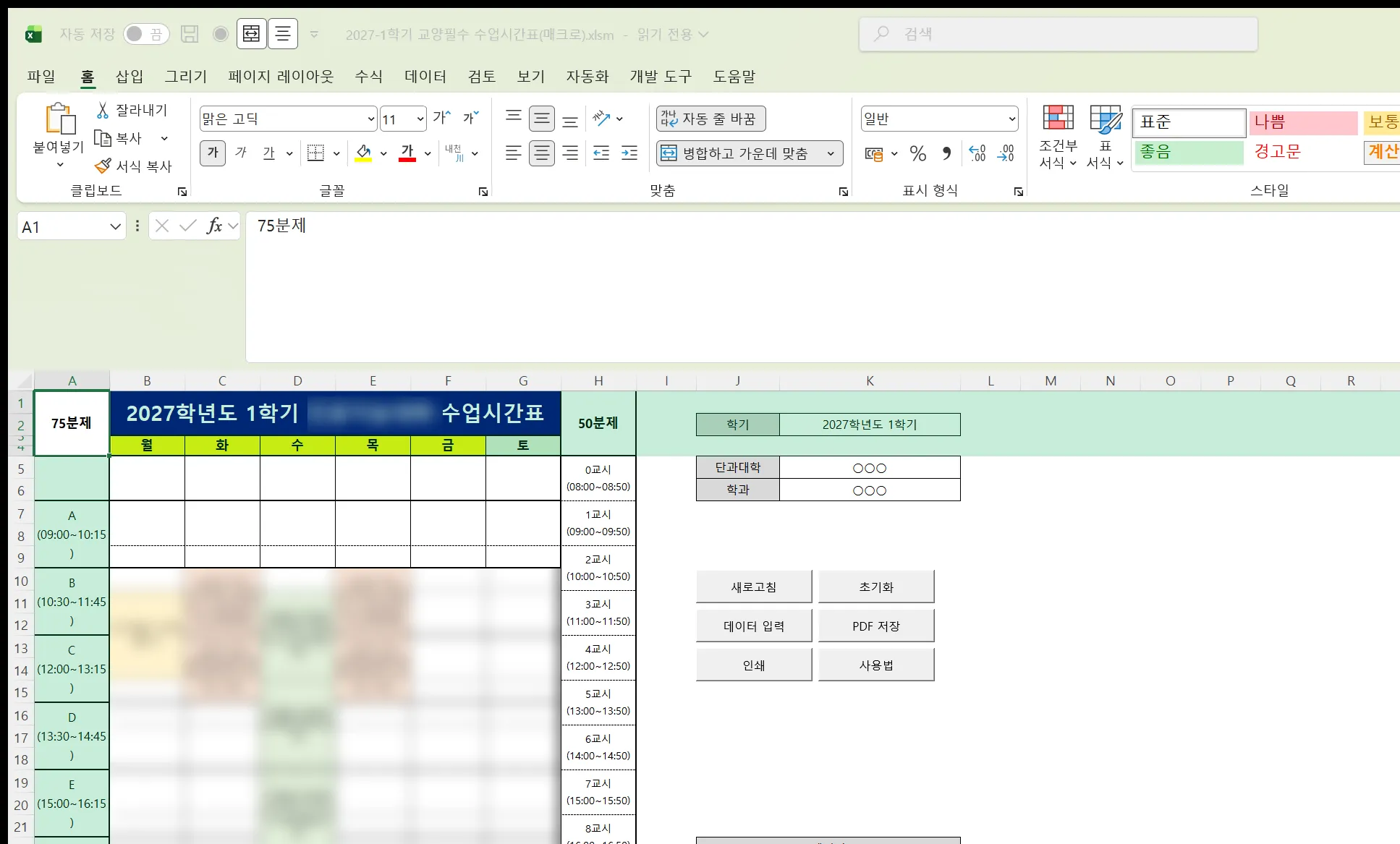Apply yellow fill color swatch
Screen dimensions: 1400x844
[x=363, y=153]
